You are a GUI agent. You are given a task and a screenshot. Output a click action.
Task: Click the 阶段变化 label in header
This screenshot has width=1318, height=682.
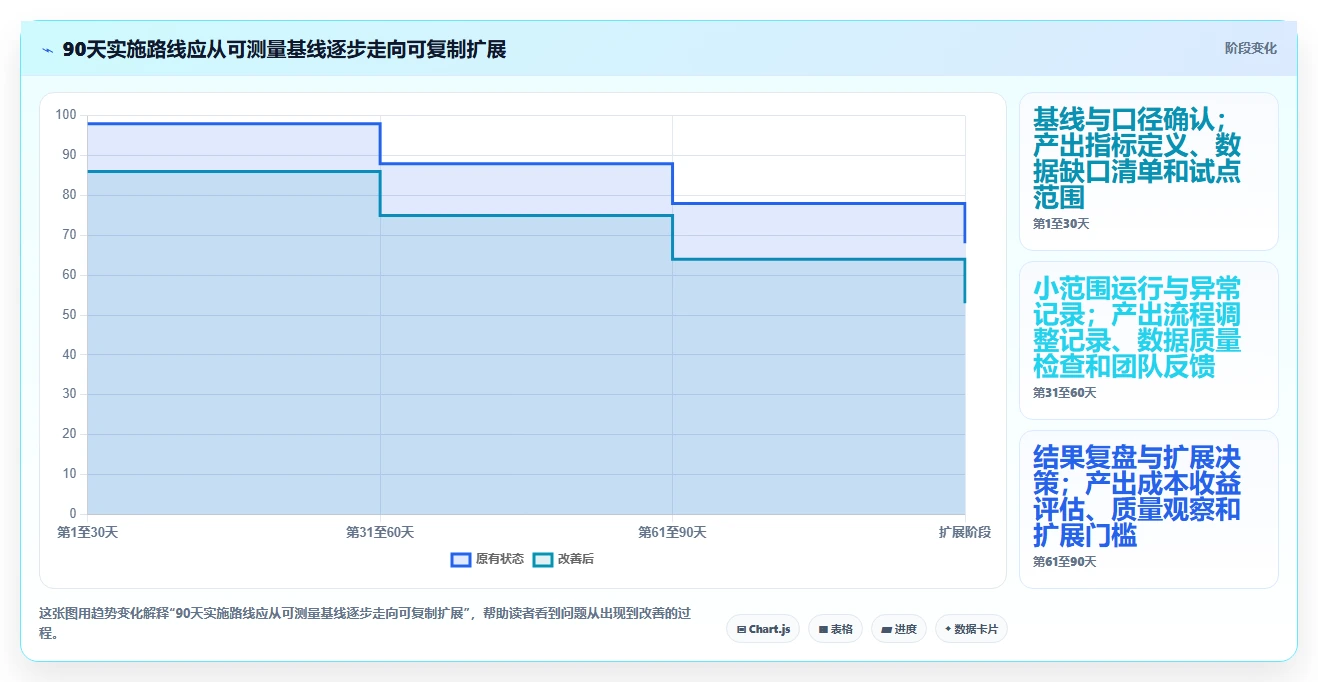click(1250, 48)
